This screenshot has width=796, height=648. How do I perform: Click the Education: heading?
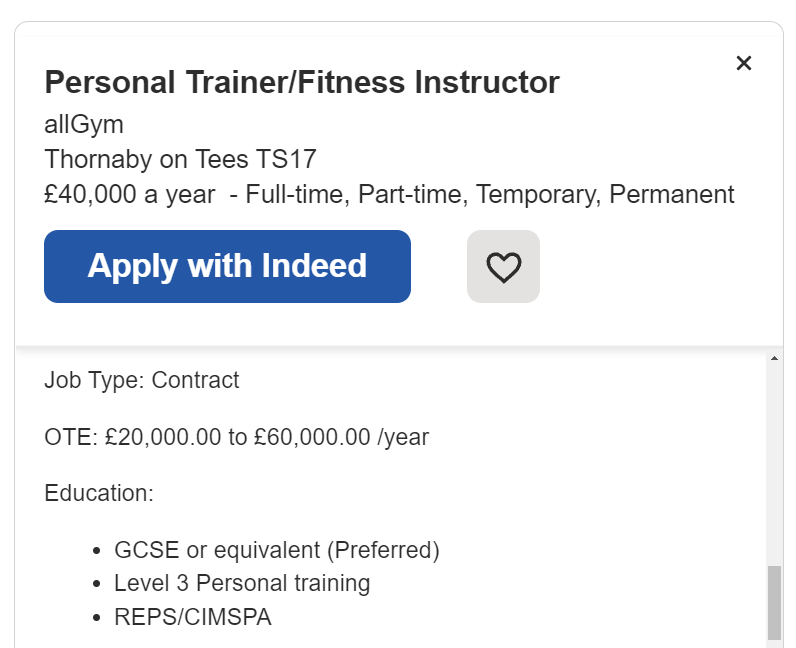[99, 493]
